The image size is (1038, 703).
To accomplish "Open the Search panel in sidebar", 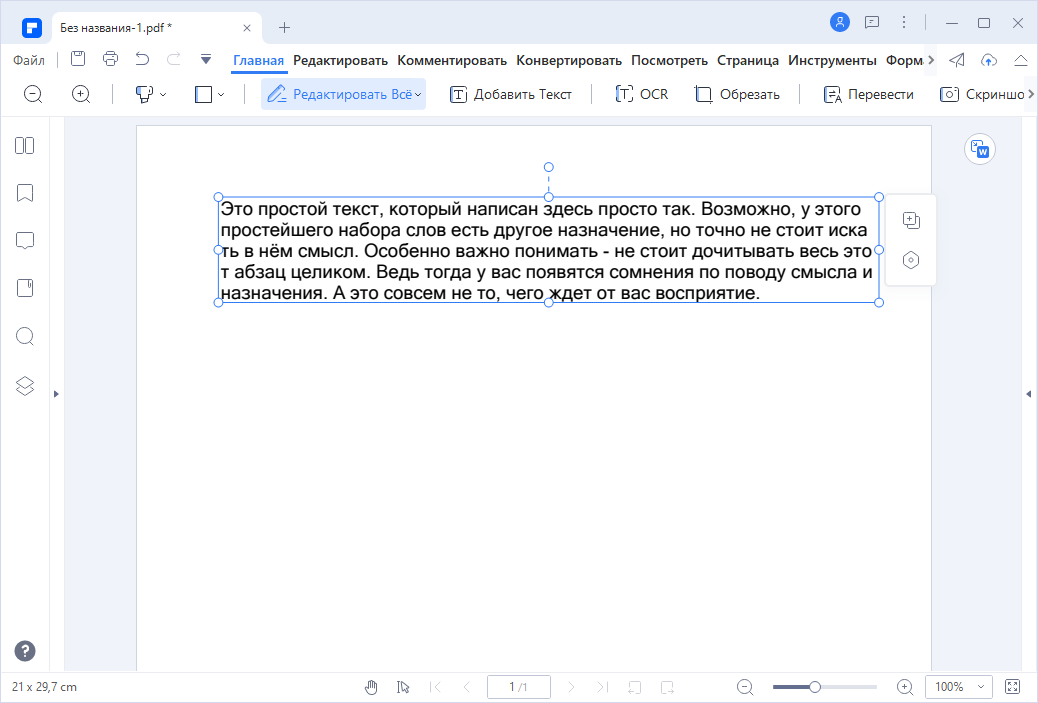I will click(24, 336).
